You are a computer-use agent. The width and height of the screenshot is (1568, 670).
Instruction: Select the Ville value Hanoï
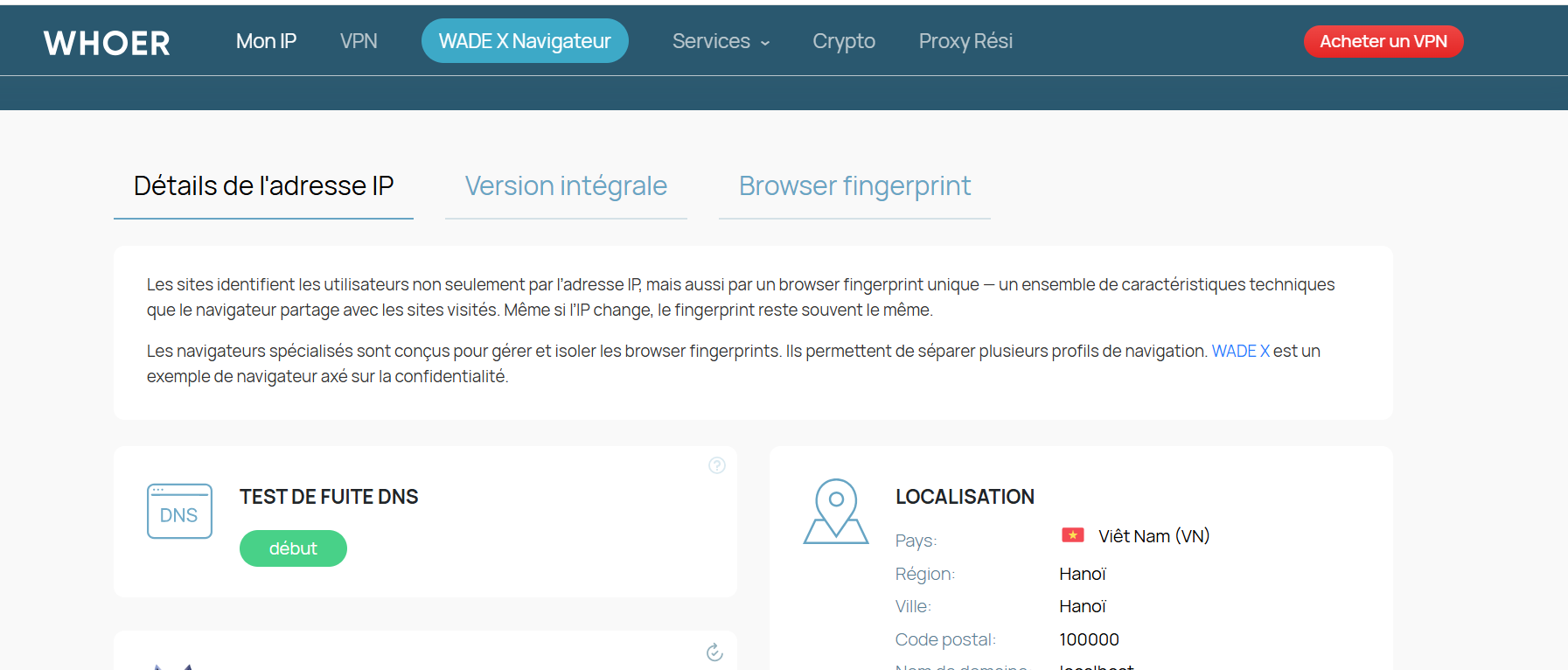pyautogui.click(x=1083, y=606)
